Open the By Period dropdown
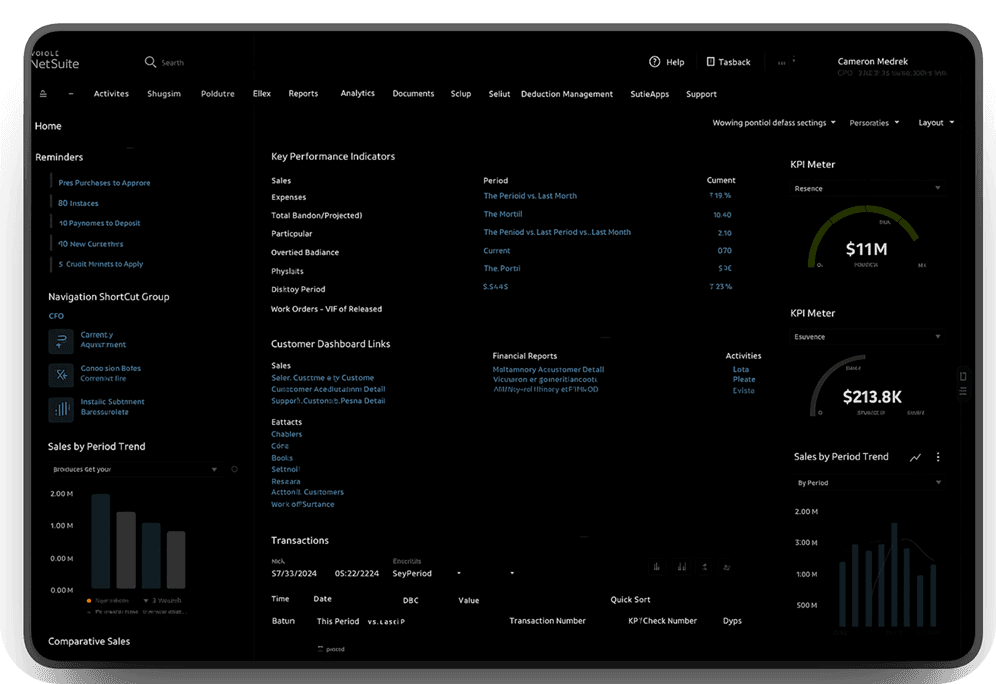Viewport: 996px width, 684px height. coord(866,483)
